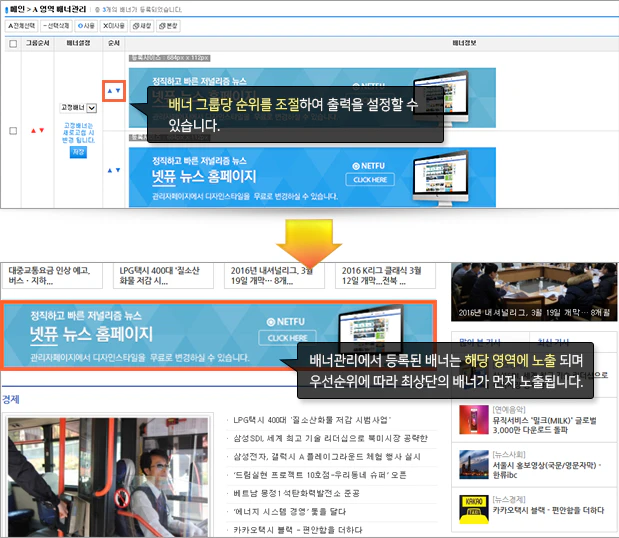The height and width of the screenshot is (538, 619).
Task: Move first banner down with blue down arrow
Action: click(x=118, y=91)
